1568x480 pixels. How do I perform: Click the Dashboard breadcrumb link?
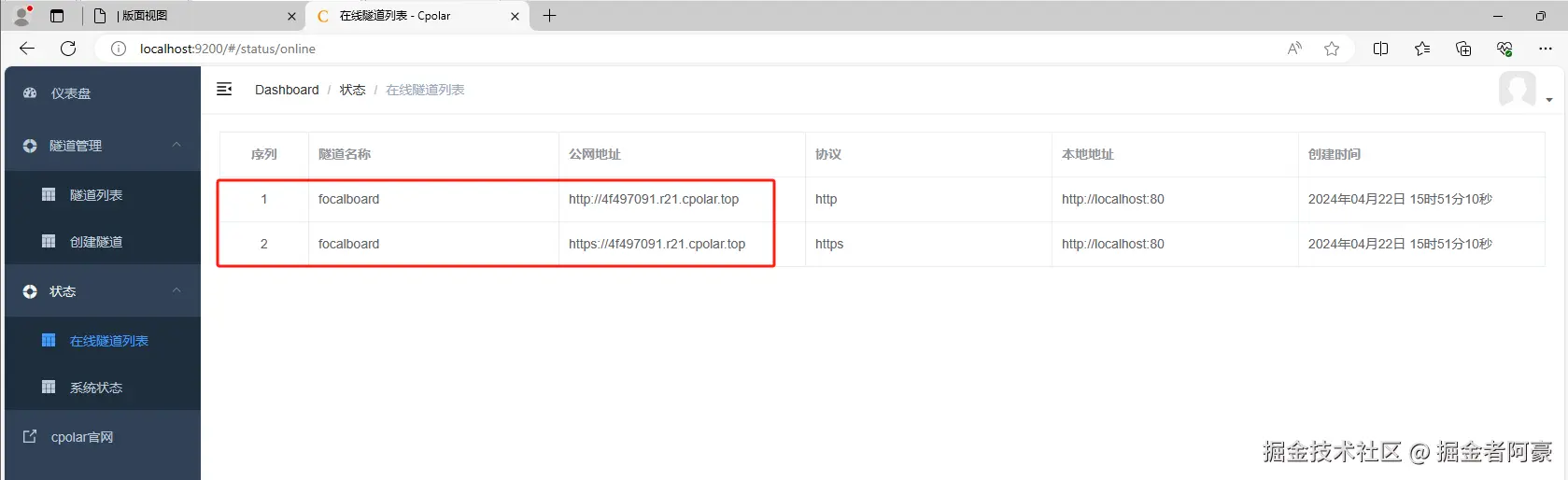point(287,90)
